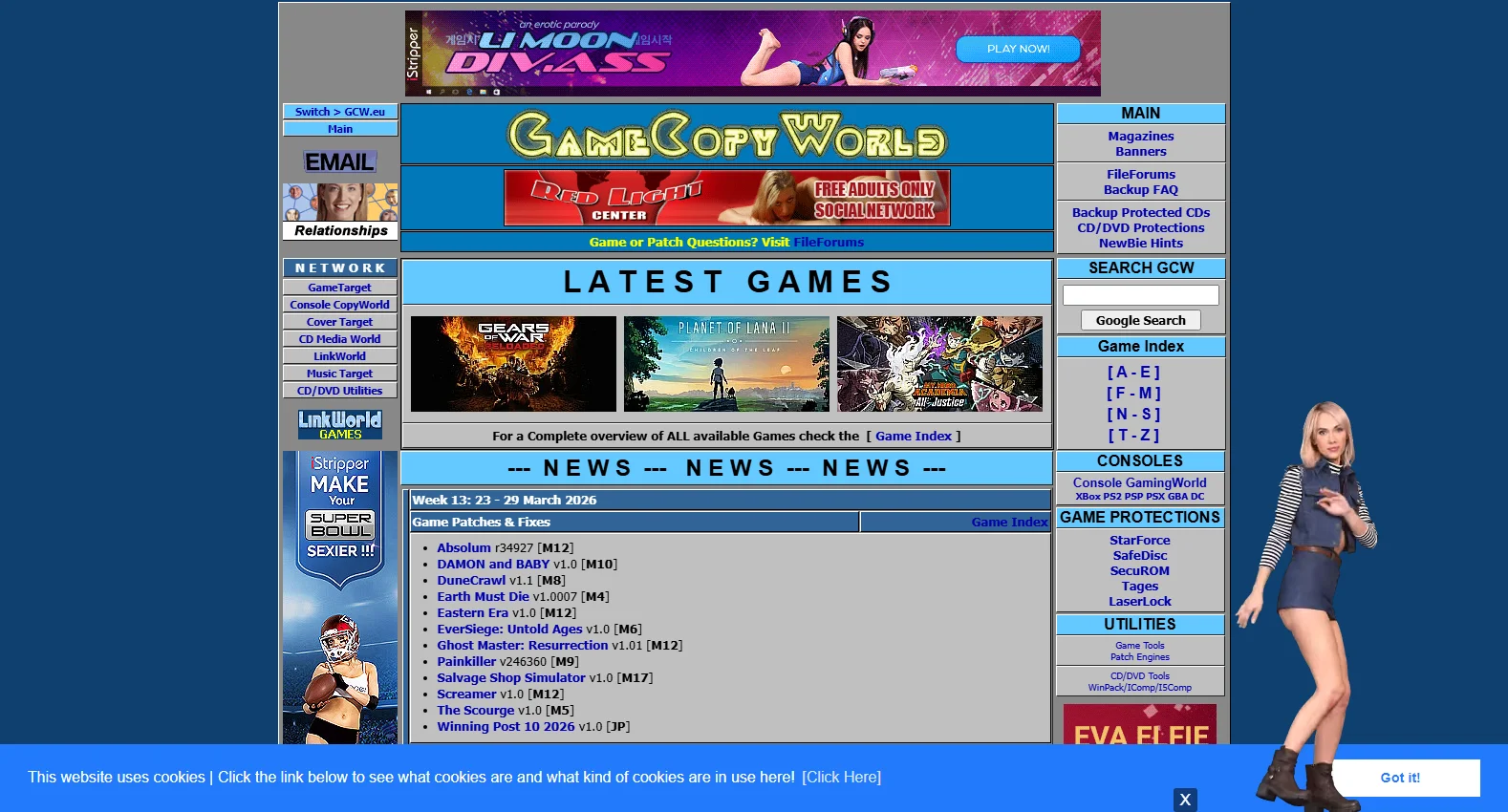Image resolution: width=1508 pixels, height=812 pixels.
Task: Close the cookie bar with X
Action: [x=1185, y=800]
